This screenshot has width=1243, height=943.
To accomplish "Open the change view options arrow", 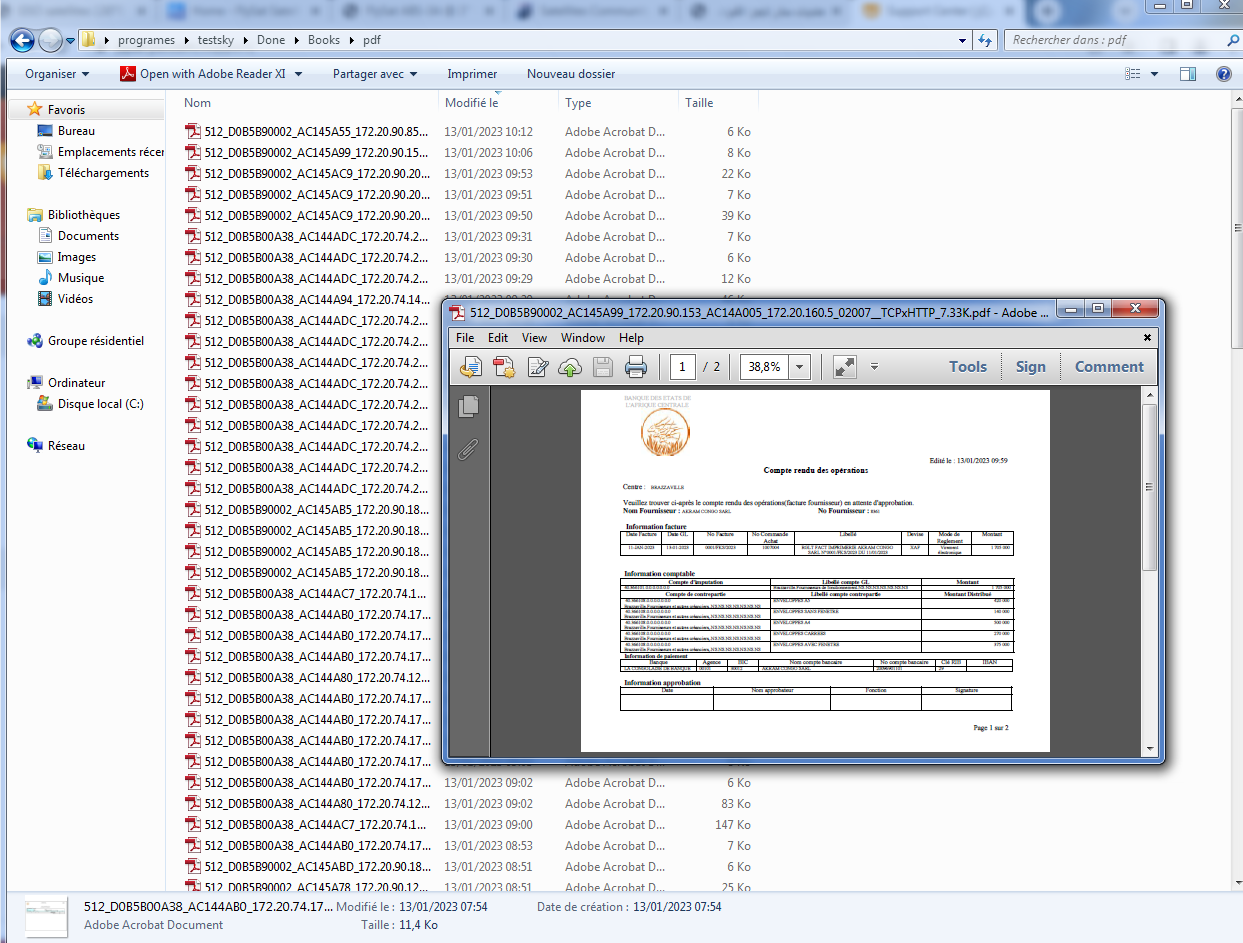I will point(1155,74).
